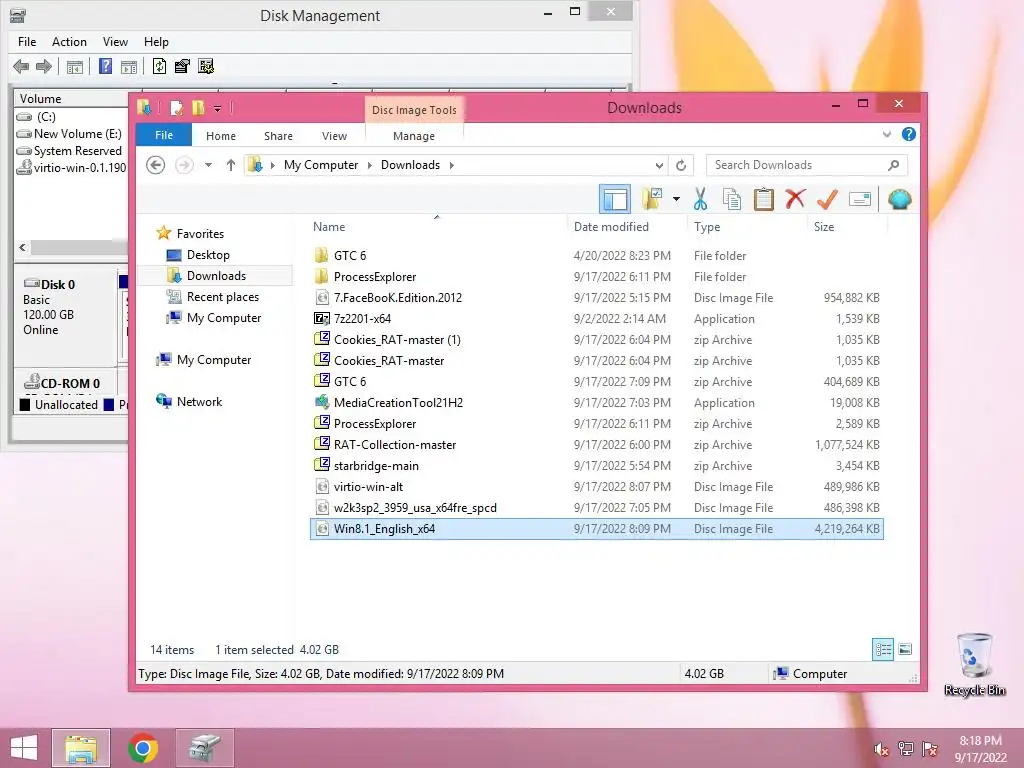Click the Copy pages icon
Screen dimensions: 1024x768
click(732, 199)
